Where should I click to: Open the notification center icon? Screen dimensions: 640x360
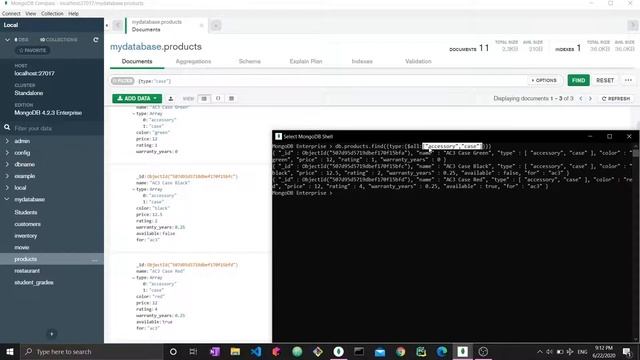(x=627, y=351)
